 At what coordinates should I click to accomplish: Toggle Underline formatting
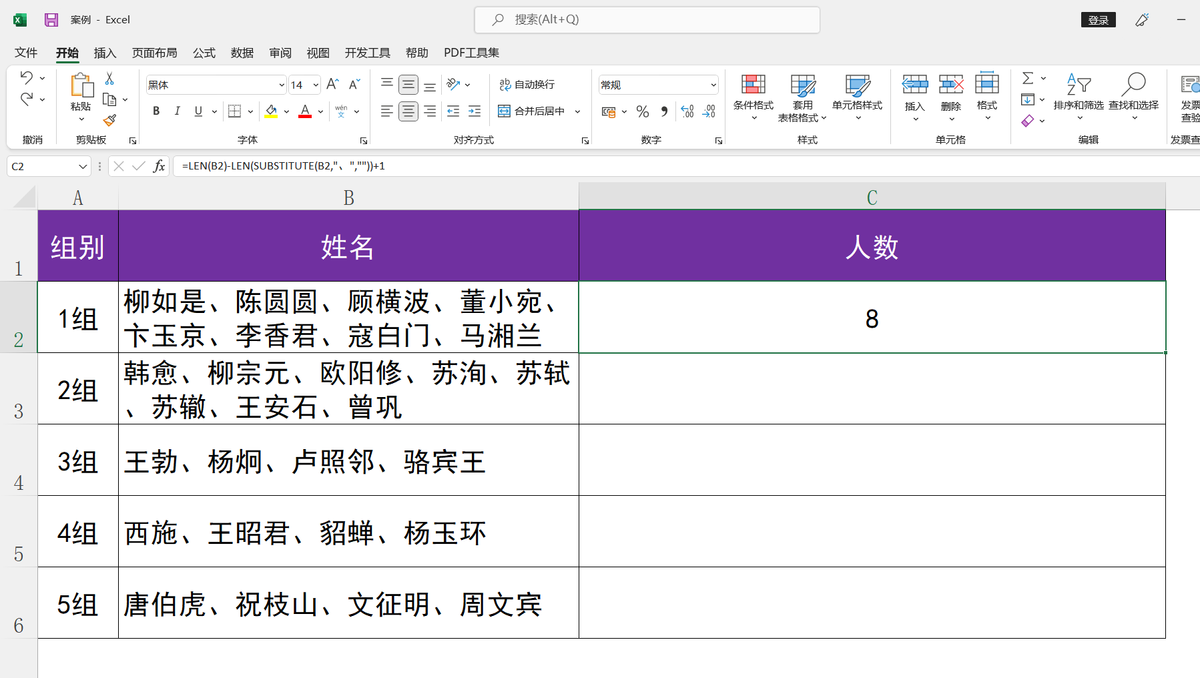click(x=198, y=111)
